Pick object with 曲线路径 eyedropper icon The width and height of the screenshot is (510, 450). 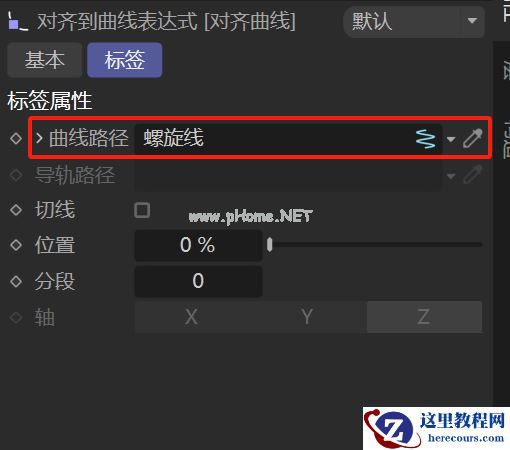click(473, 138)
